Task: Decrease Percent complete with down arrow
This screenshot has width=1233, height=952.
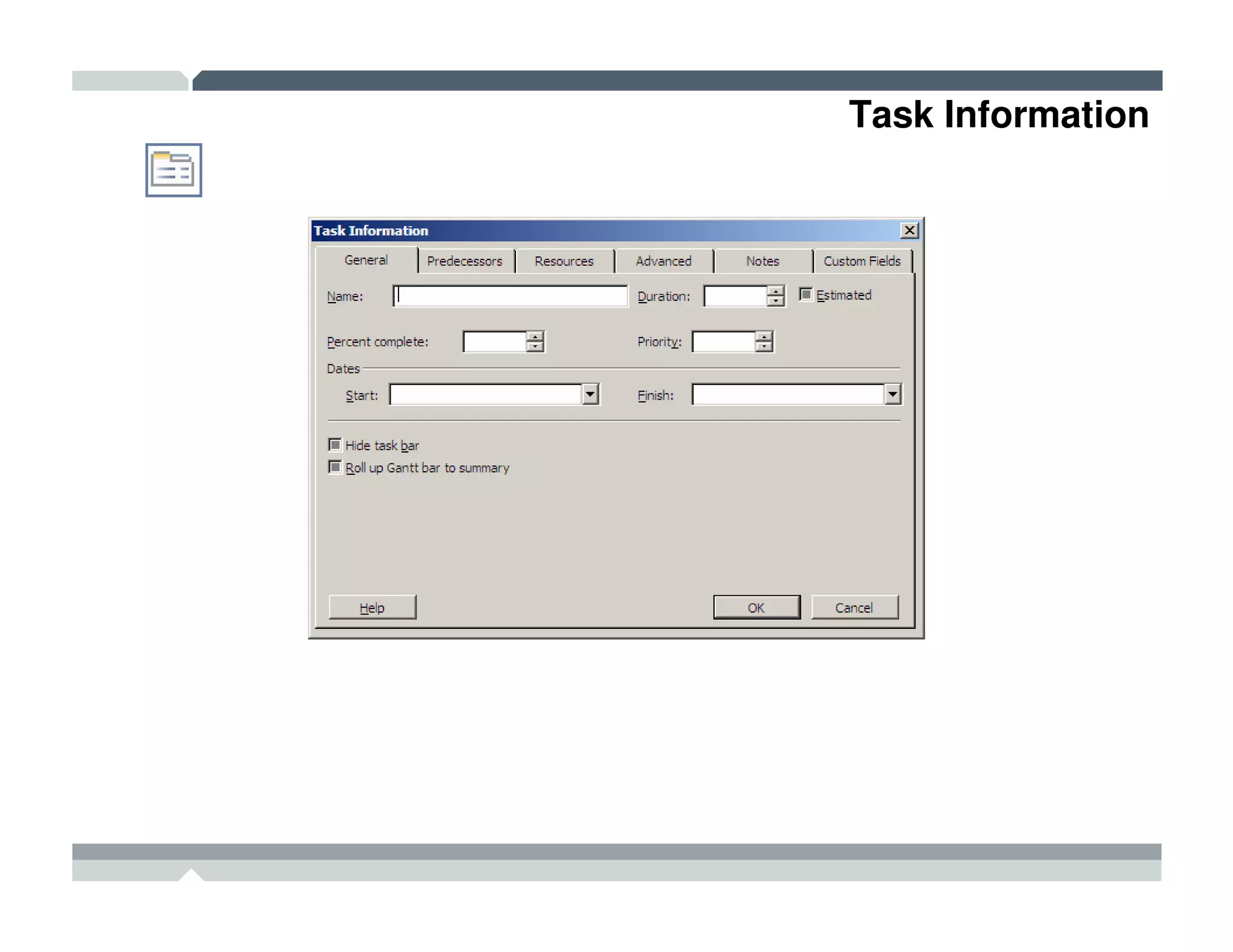Action: click(x=535, y=347)
